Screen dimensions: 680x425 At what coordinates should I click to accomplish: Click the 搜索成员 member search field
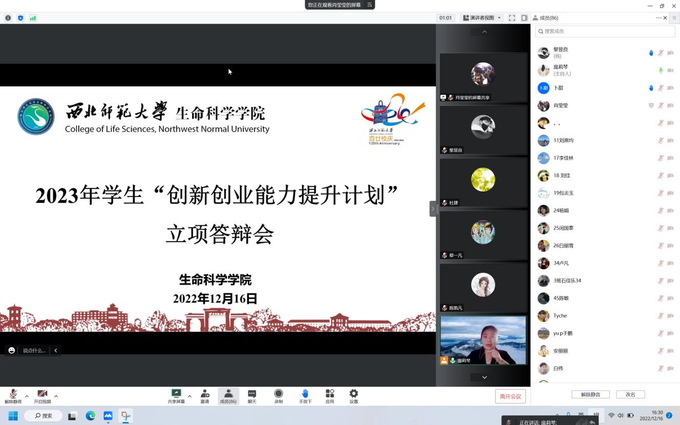pyautogui.click(x=605, y=32)
